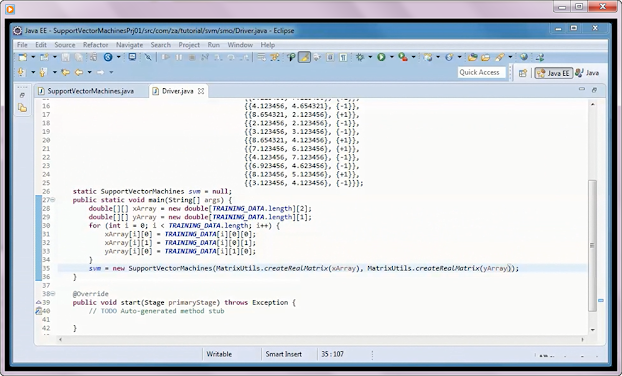Click the editor vertical scrollbar thumb
This screenshot has width=622, height=376.
point(592,246)
